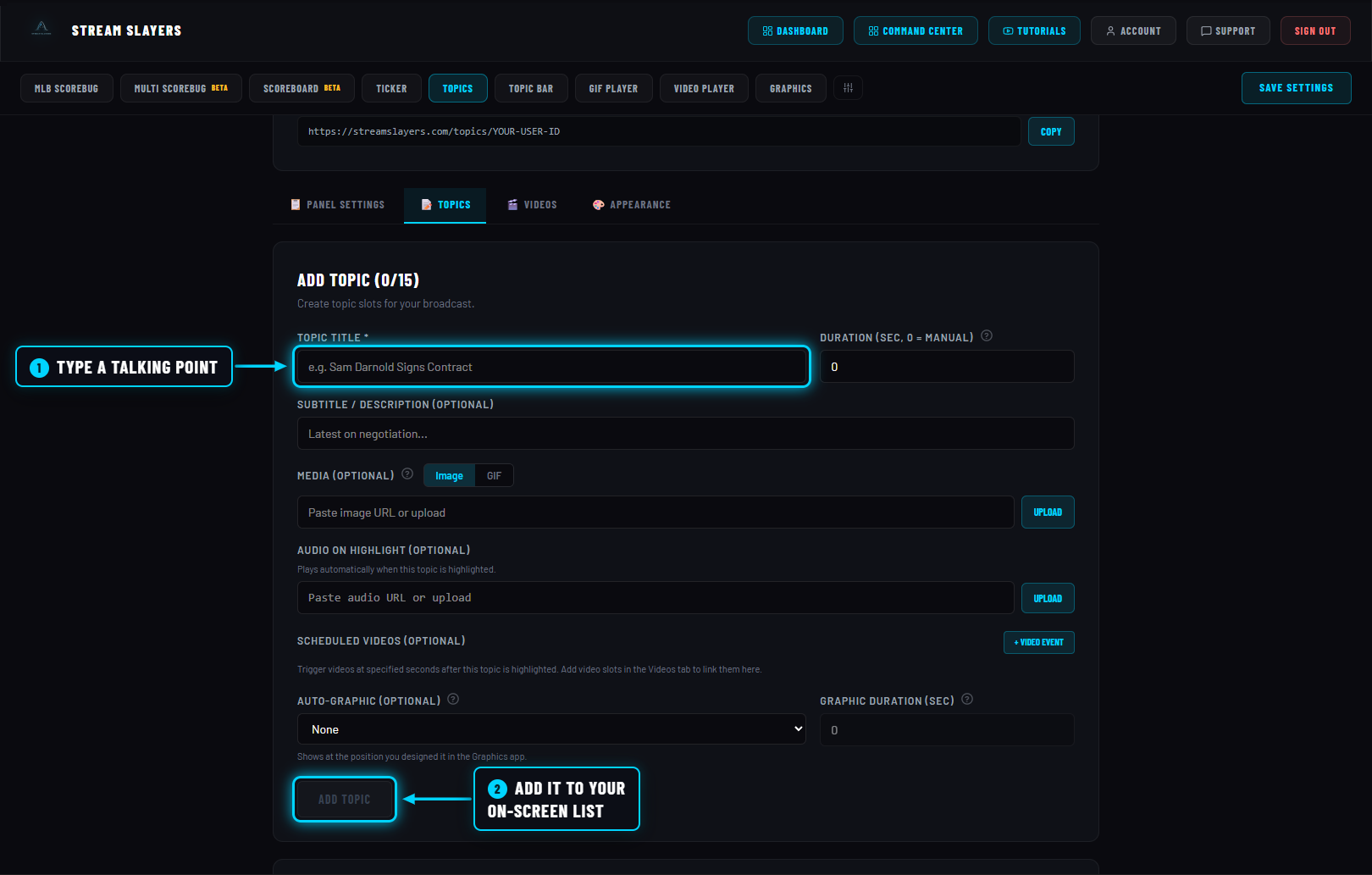Add a scheduled Video Event
The width and height of the screenshot is (1372, 875).
click(1039, 642)
